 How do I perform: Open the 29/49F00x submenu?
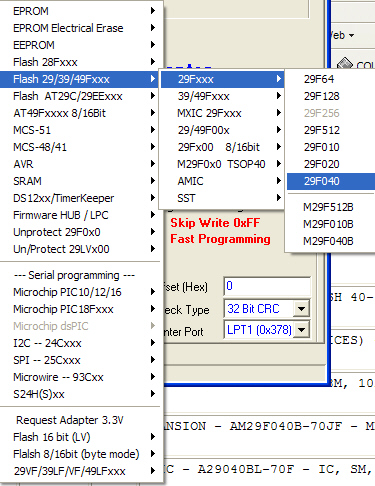click(x=222, y=130)
